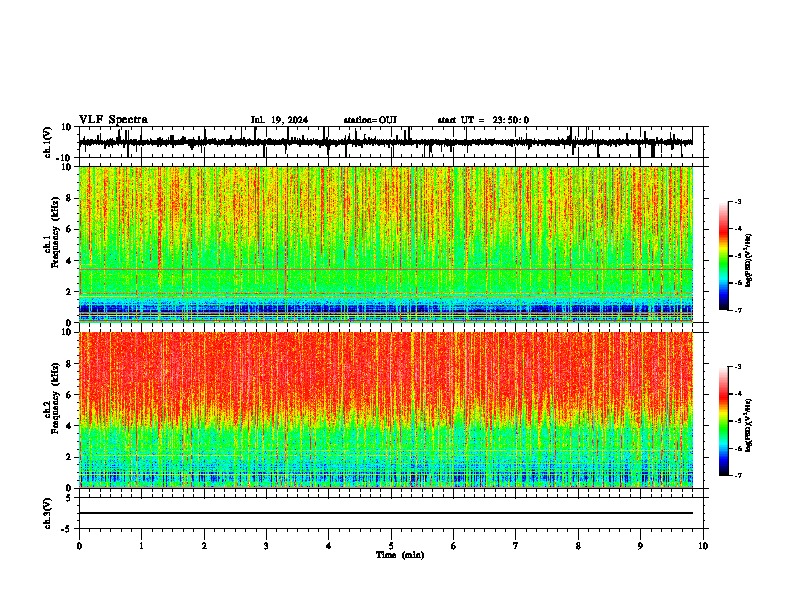The width and height of the screenshot is (792, 612).
Task: Click the "ch.1(V)" waveform axis label
Action: [48, 142]
